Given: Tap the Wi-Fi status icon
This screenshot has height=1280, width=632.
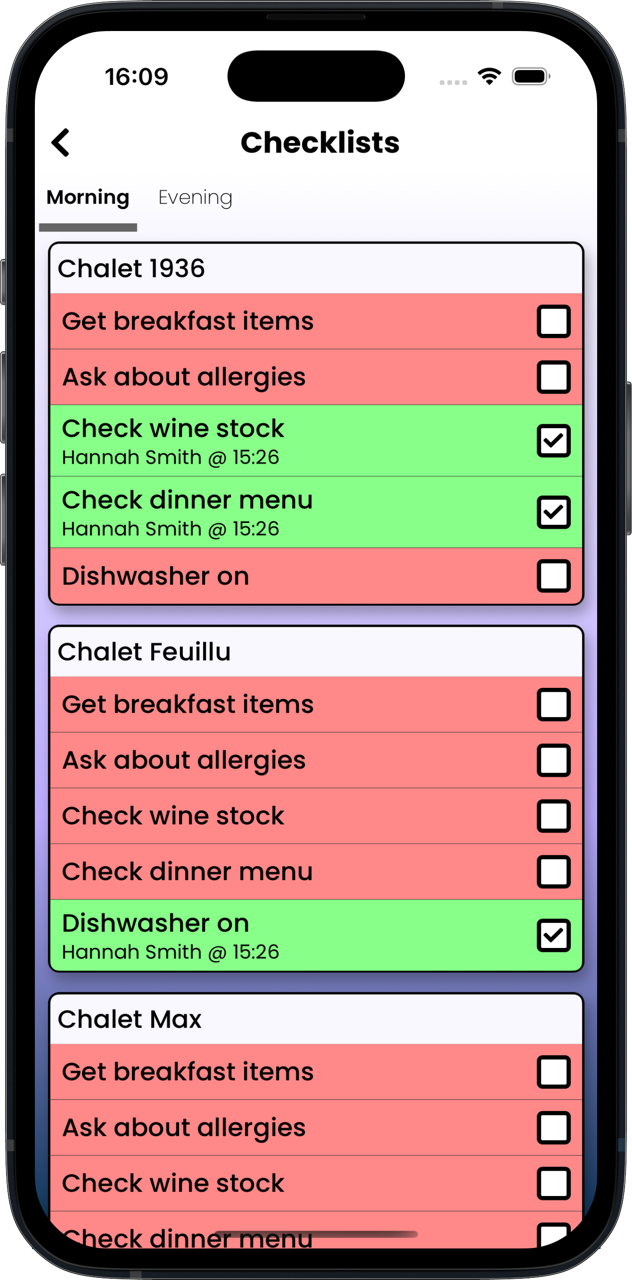Looking at the screenshot, I should (489, 77).
